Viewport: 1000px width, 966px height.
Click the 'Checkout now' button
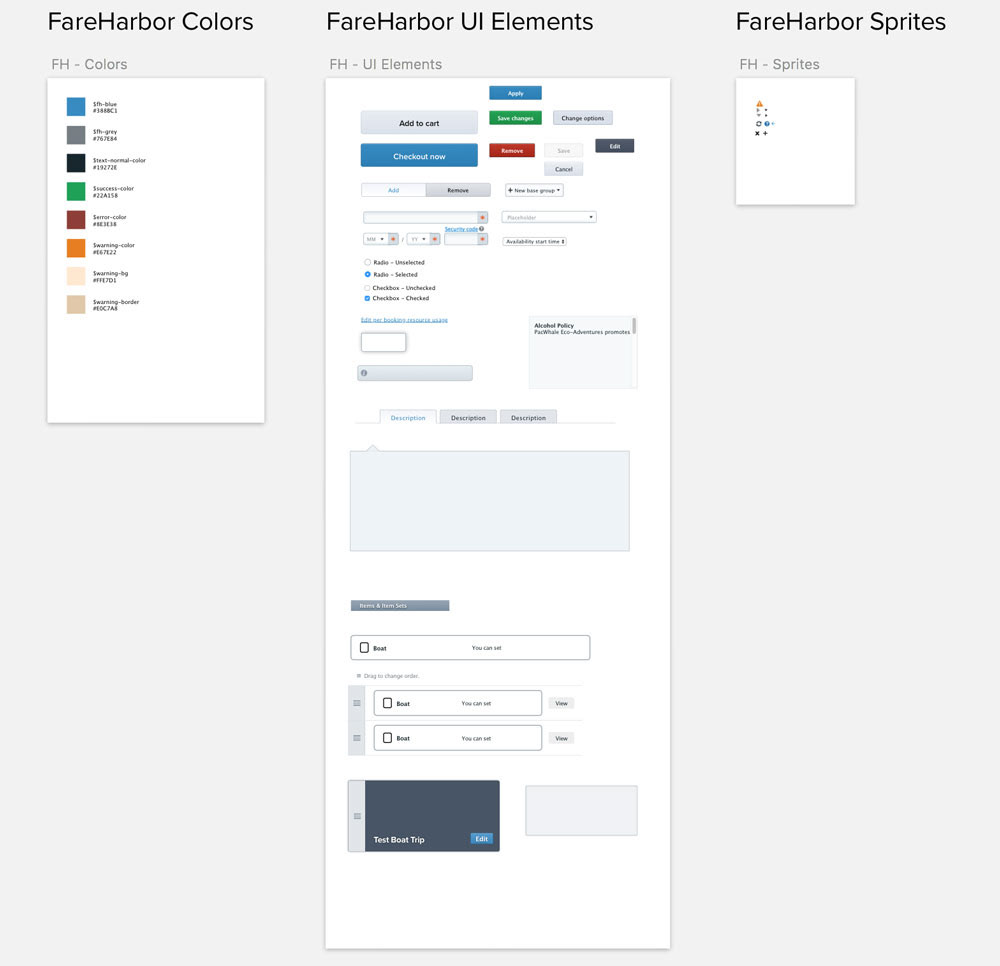419,156
